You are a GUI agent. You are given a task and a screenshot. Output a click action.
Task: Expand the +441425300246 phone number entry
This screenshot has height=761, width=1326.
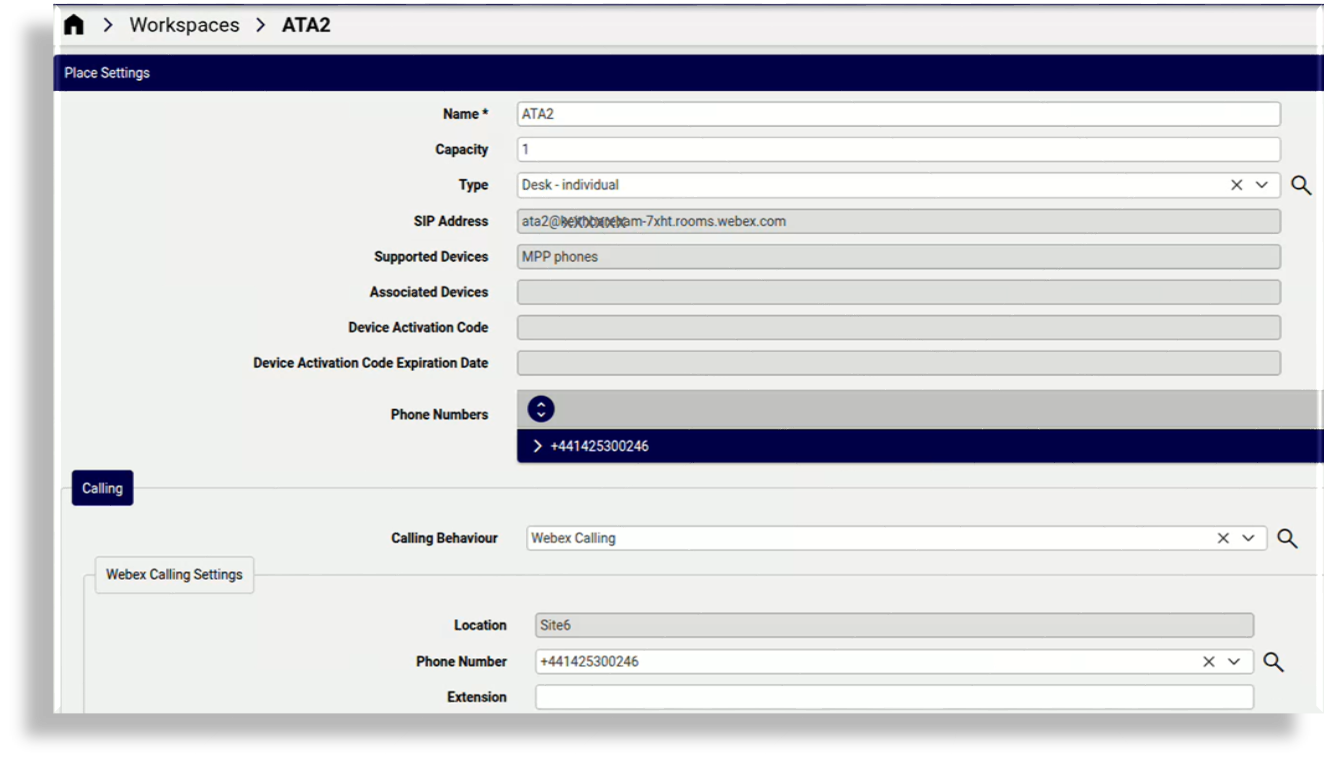click(537, 445)
